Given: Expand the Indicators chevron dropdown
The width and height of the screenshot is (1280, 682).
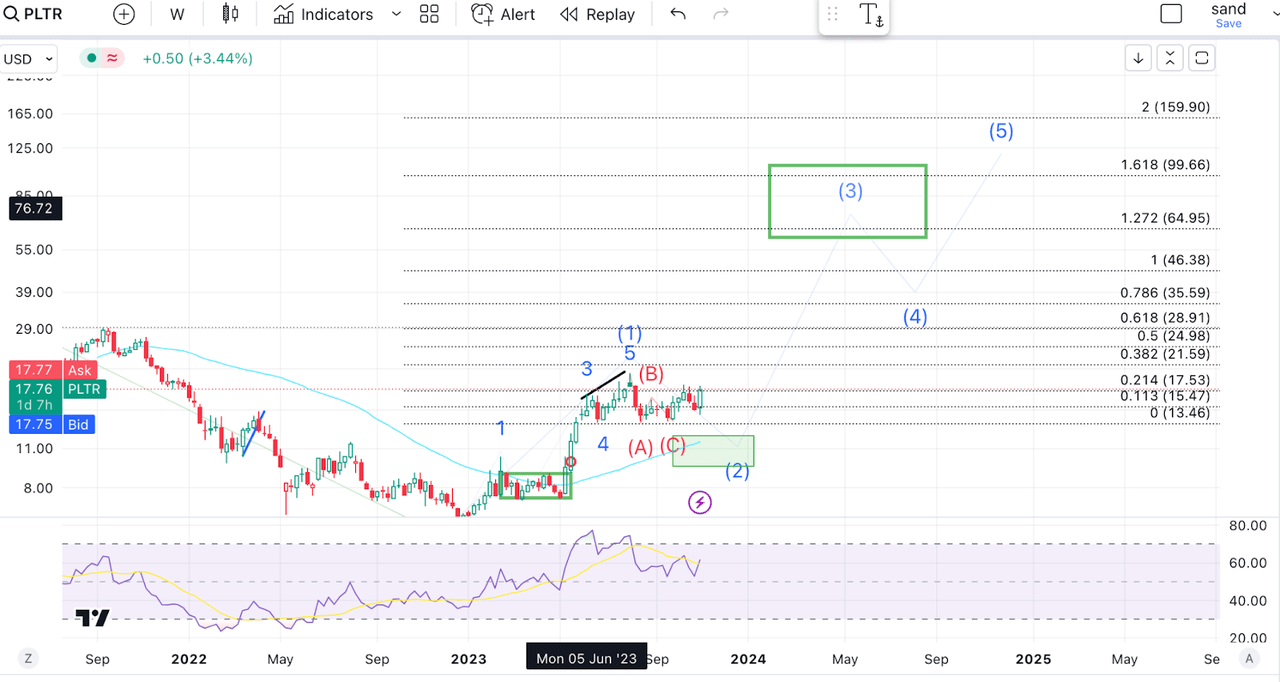Looking at the screenshot, I should pos(396,14).
